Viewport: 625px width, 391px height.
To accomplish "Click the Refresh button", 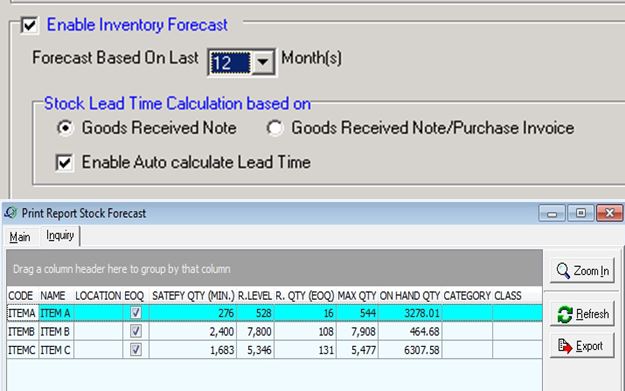I will 582,314.
